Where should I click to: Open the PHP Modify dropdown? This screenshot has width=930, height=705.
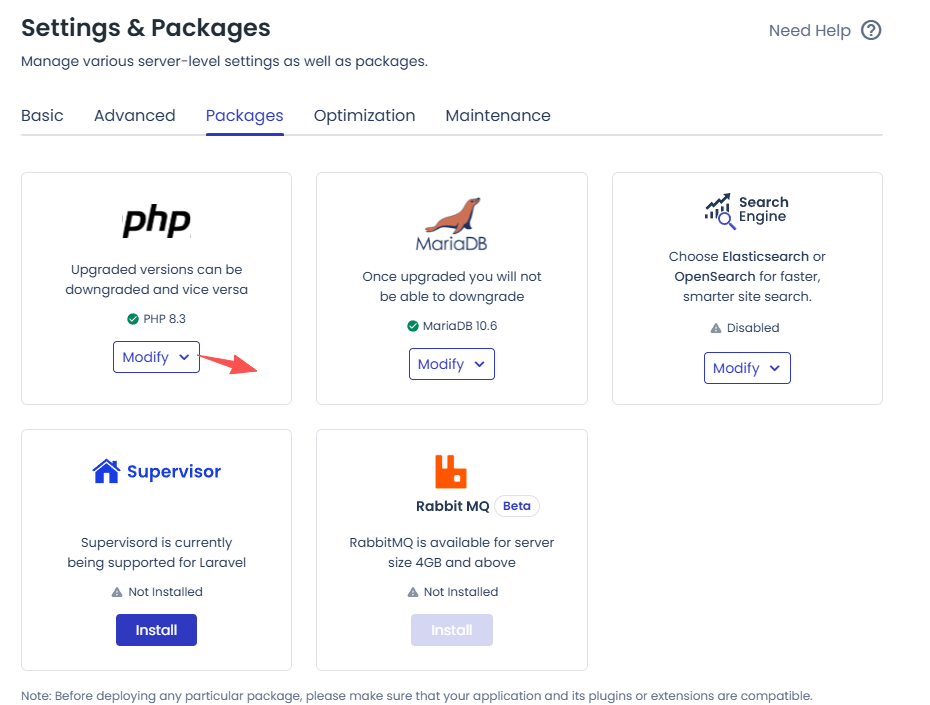156,357
